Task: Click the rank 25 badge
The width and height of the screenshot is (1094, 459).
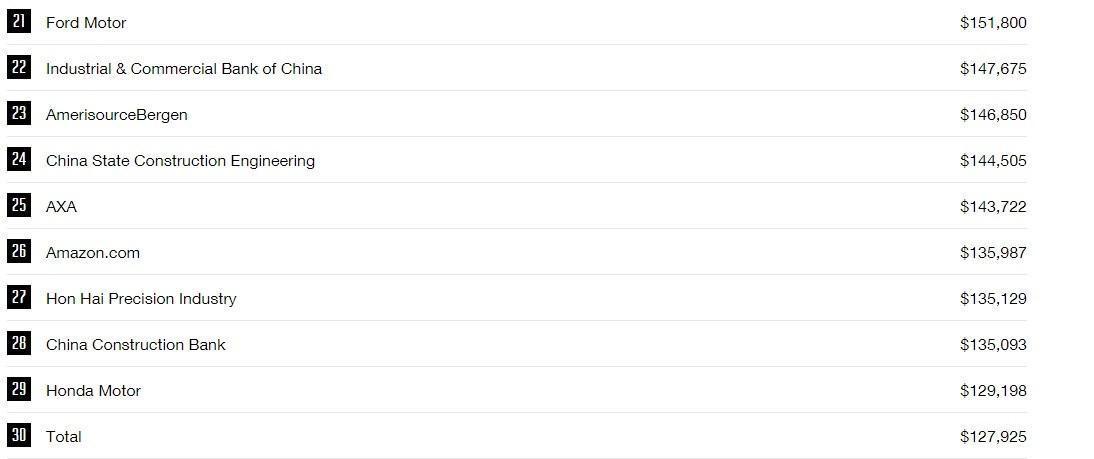Action: point(19,205)
